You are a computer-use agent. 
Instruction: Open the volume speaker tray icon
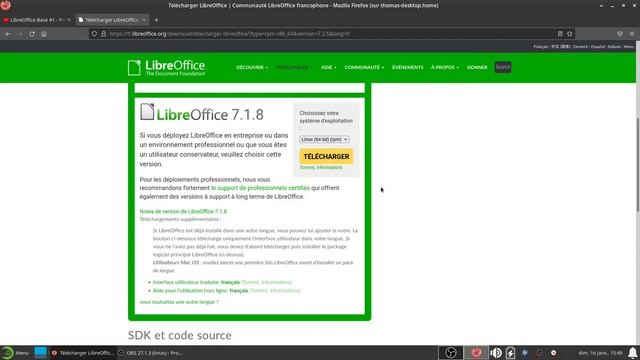496,353
